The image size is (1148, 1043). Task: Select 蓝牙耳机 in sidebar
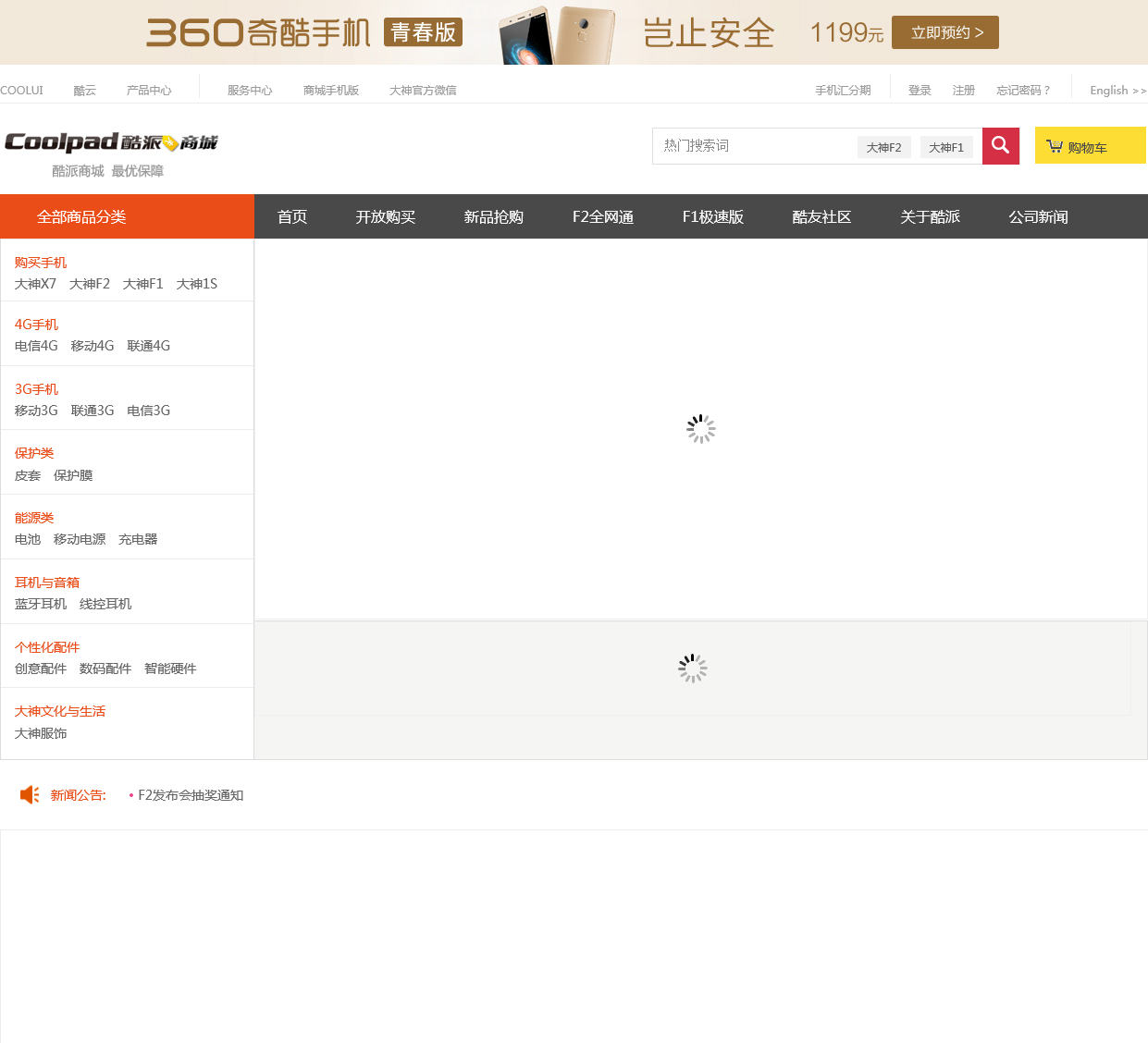point(41,604)
